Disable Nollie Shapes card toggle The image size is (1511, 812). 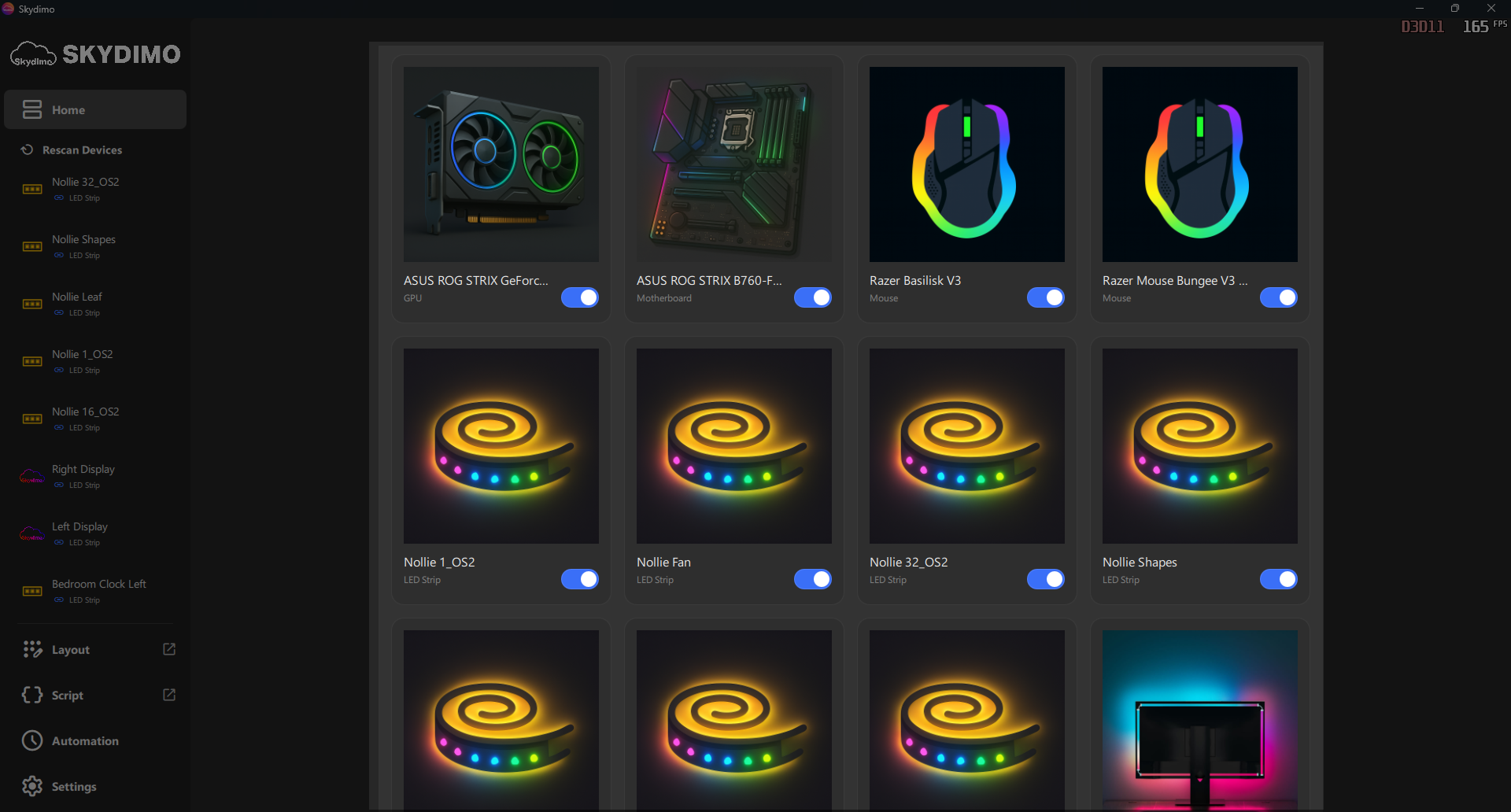[x=1279, y=579]
